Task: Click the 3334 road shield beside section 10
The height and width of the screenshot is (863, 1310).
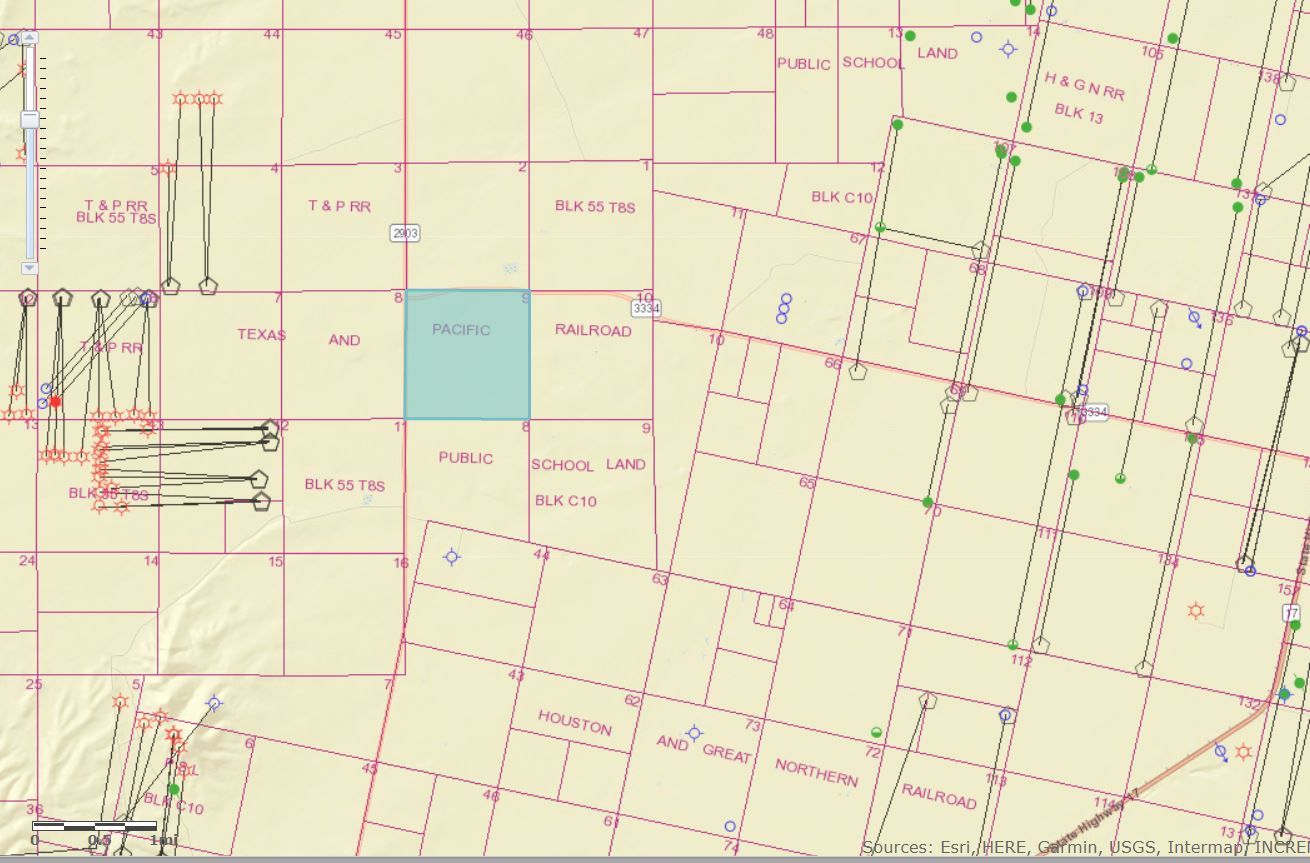Action: point(646,308)
